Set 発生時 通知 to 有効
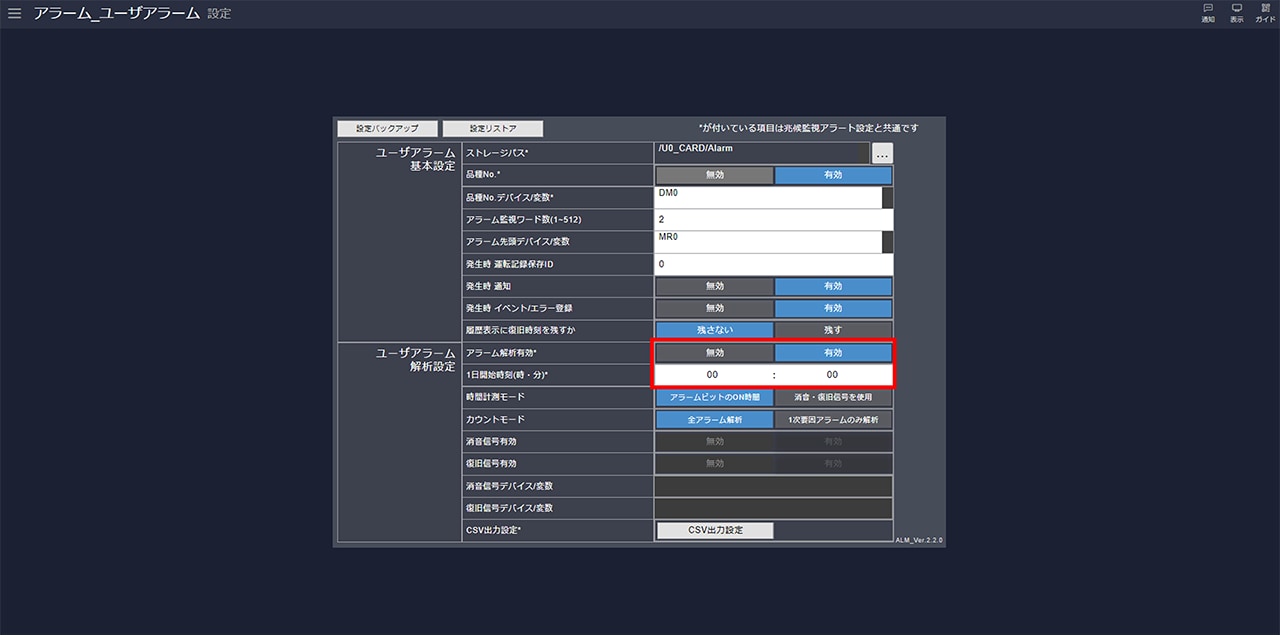Viewport: 1280px width, 635px height. 833,286
